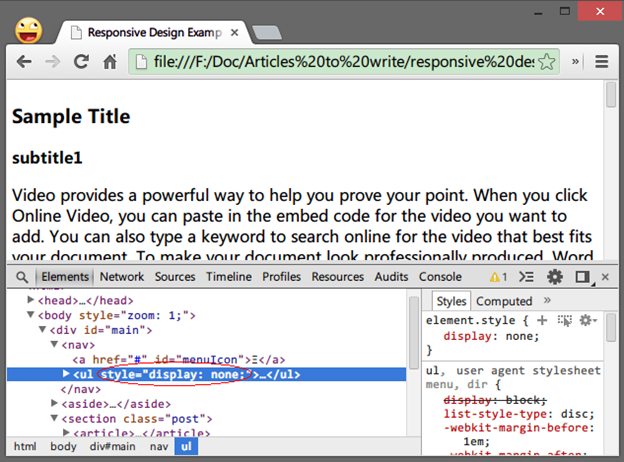Click the browser back arrow button

[24, 62]
